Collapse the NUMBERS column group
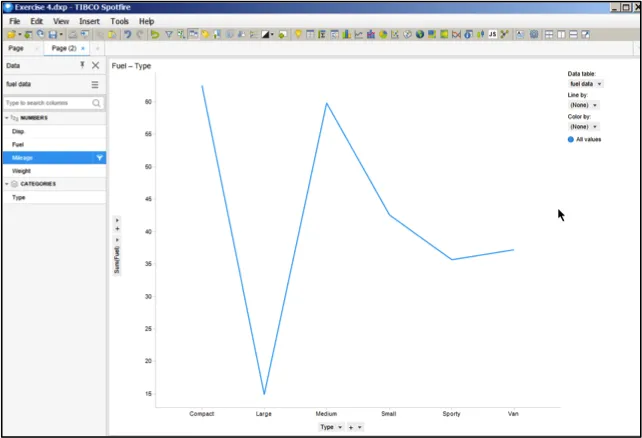Image resolution: width=642 pixels, height=438 pixels. tap(7, 118)
